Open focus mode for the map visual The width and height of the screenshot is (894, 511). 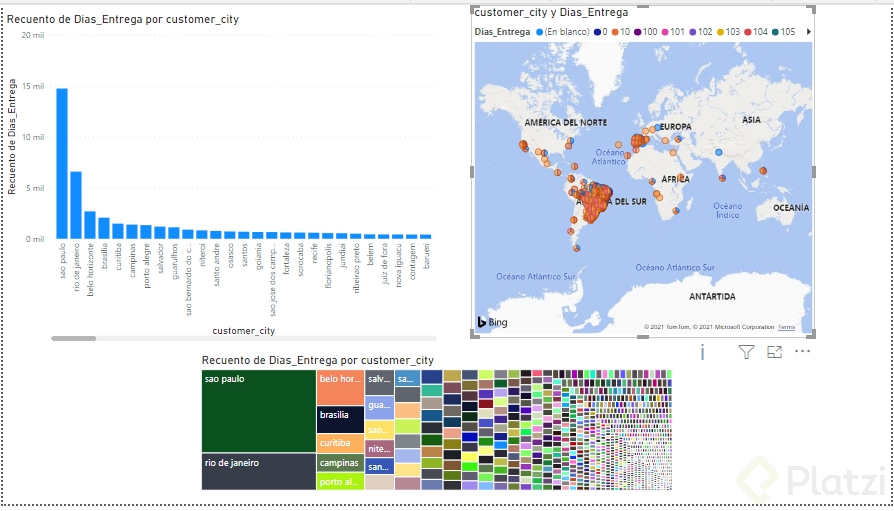tap(774, 352)
